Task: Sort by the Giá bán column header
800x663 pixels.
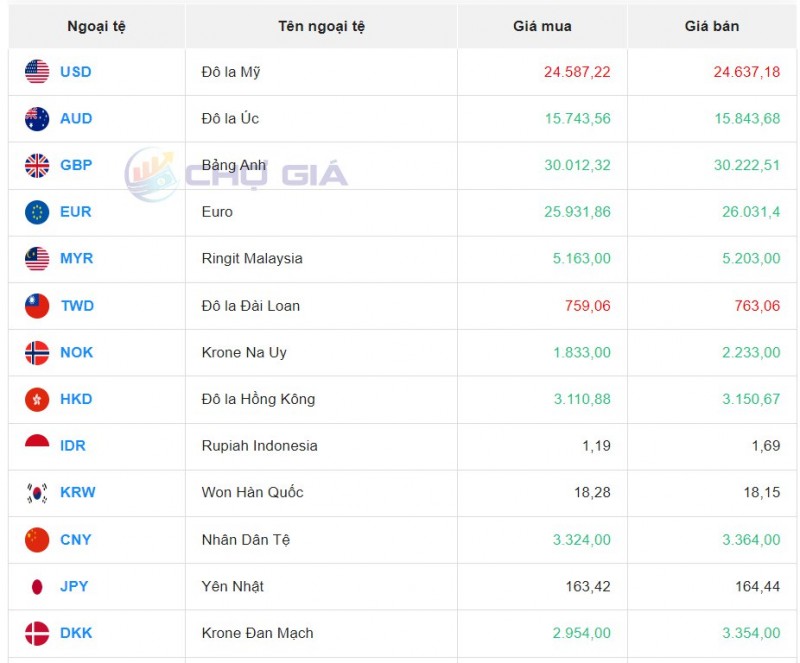Action: [x=712, y=26]
